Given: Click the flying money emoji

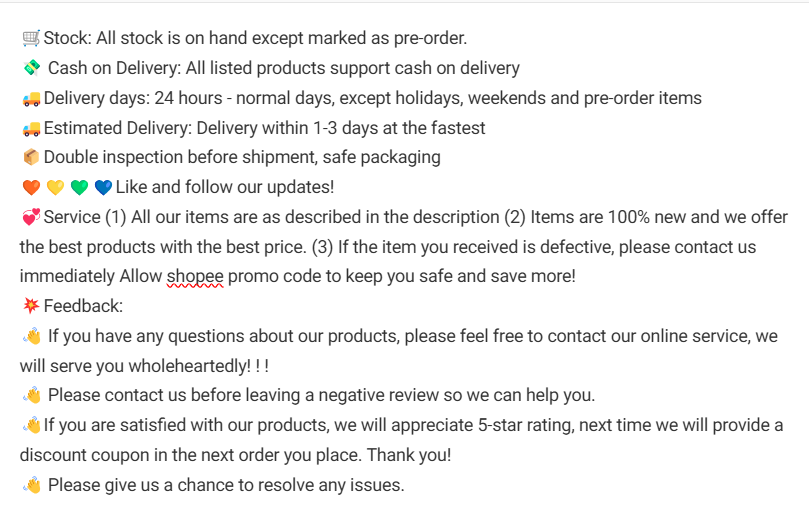Looking at the screenshot, I should click(x=32, y=68).
